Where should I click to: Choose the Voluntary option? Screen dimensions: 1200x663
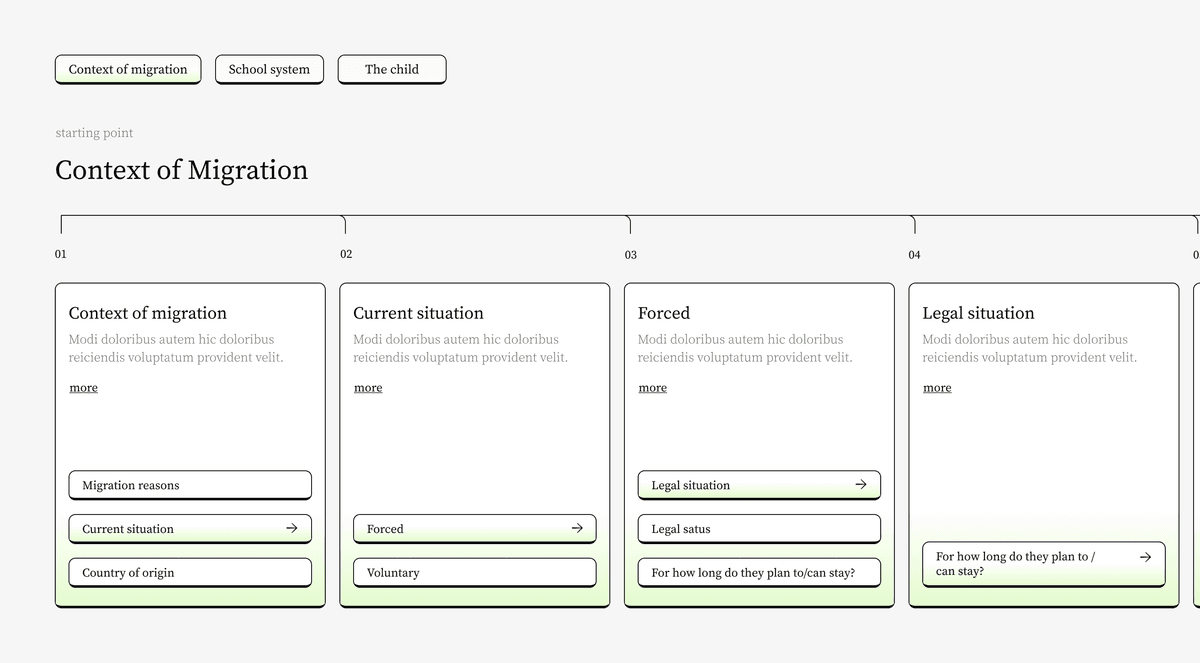(x=474, y=573)
